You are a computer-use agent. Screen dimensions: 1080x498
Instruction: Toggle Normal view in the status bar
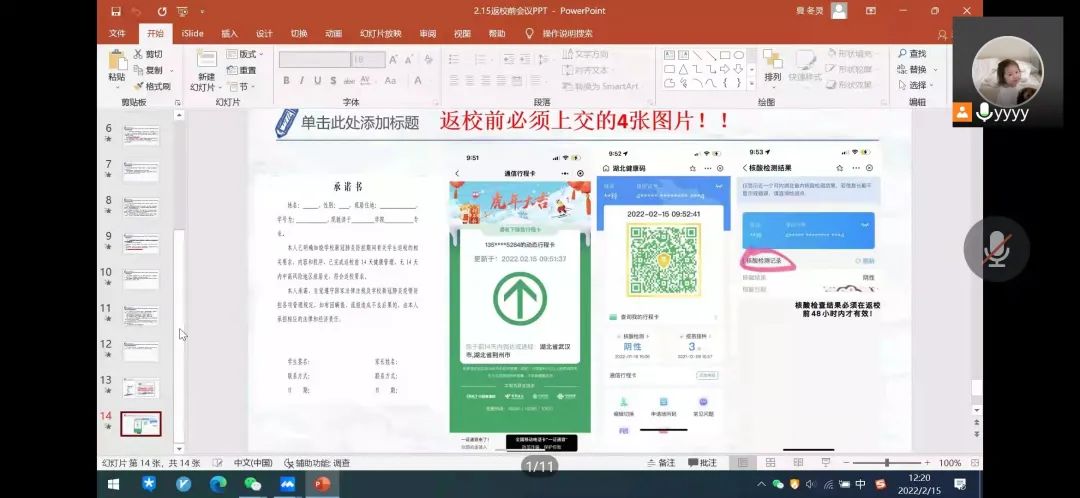pyautogui.click(x=743, y=463)
